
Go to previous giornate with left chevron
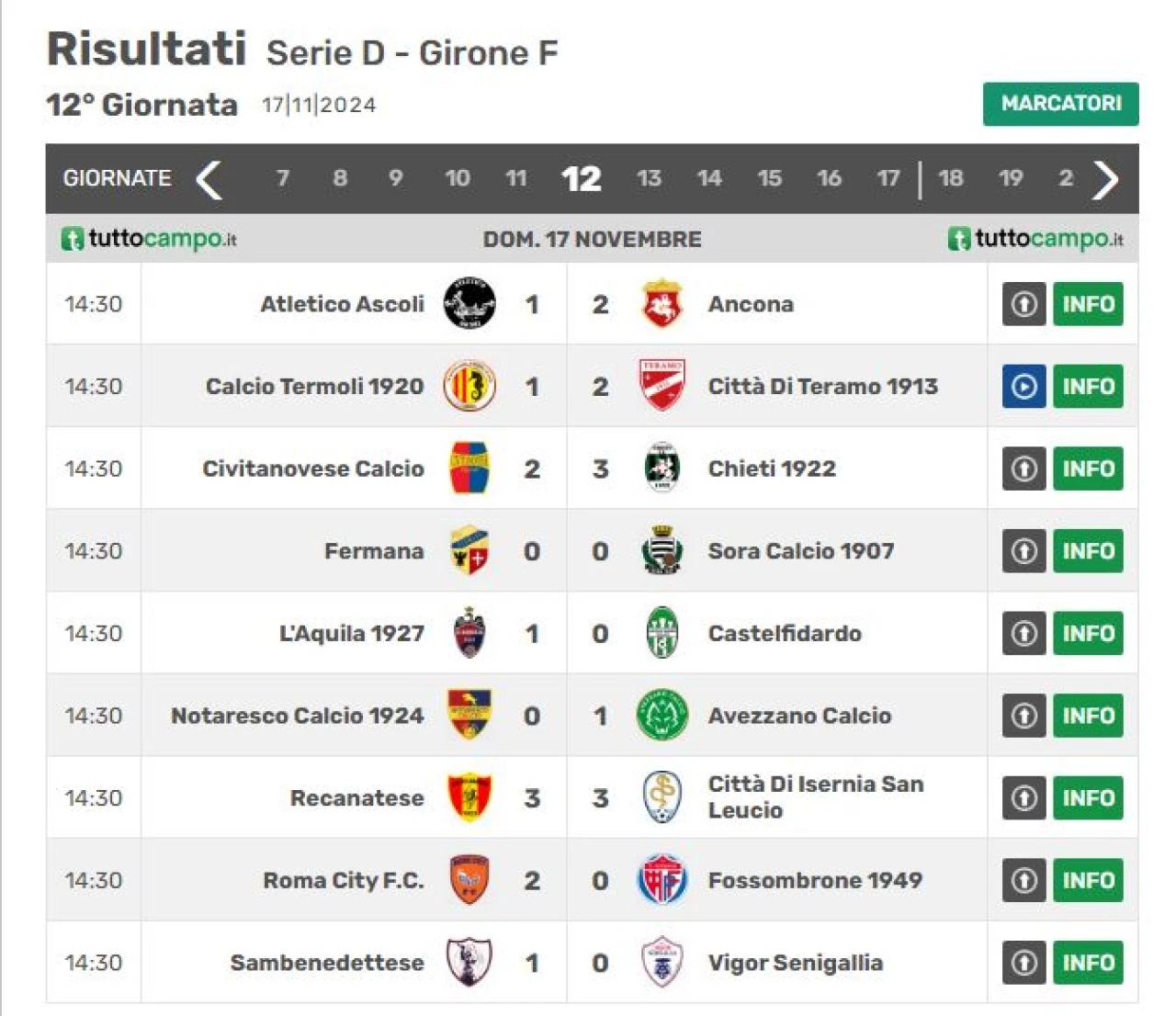point(209,179)
